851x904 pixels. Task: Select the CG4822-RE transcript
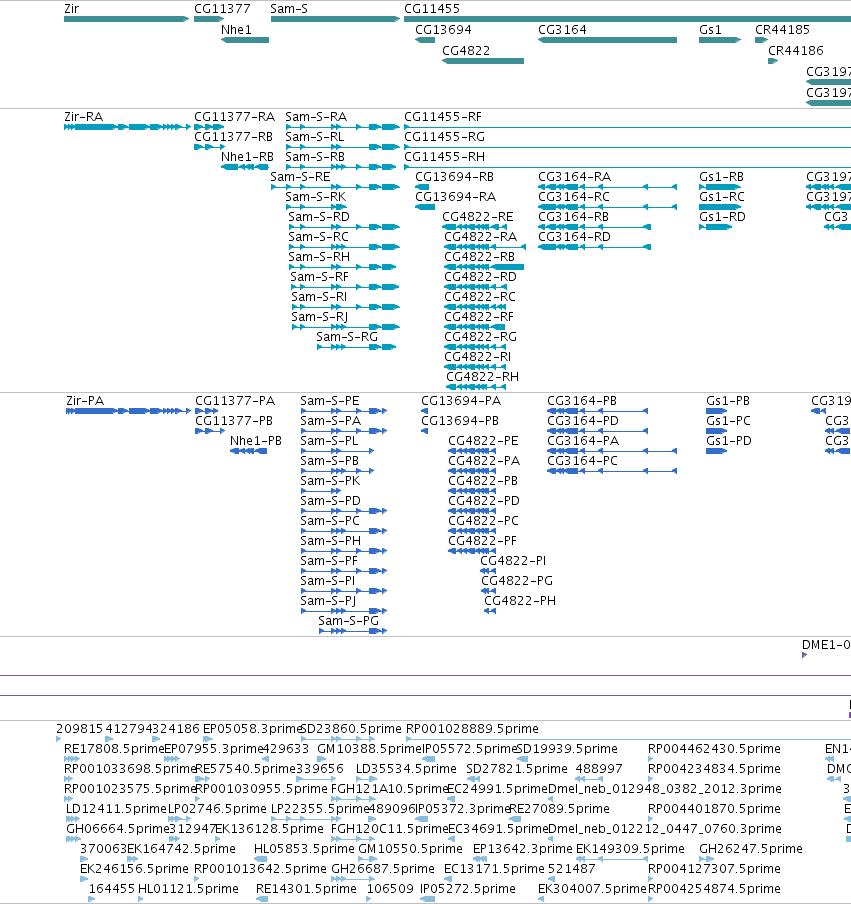[475, 227]
